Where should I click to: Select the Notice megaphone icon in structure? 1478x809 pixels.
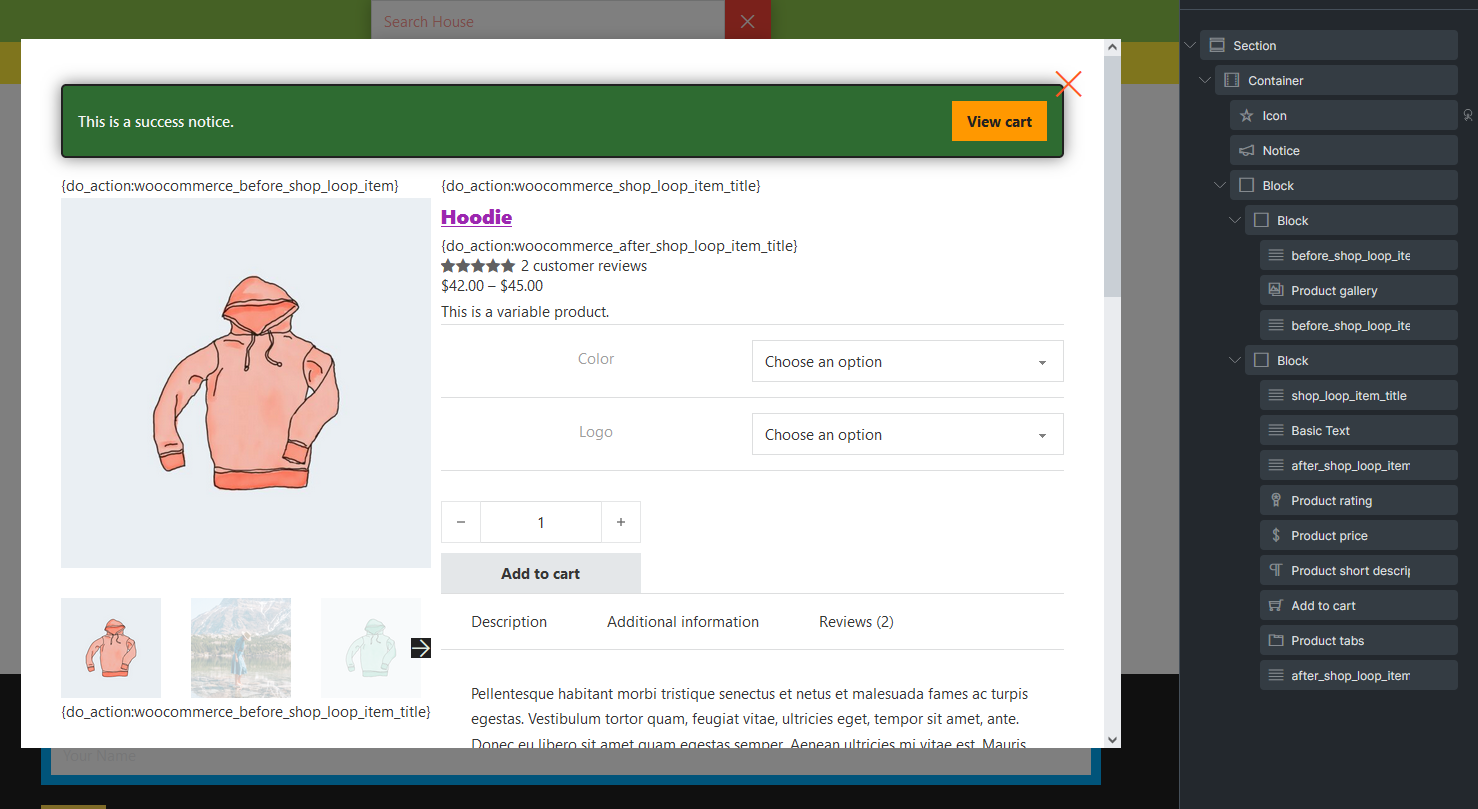coord(1246,151)
